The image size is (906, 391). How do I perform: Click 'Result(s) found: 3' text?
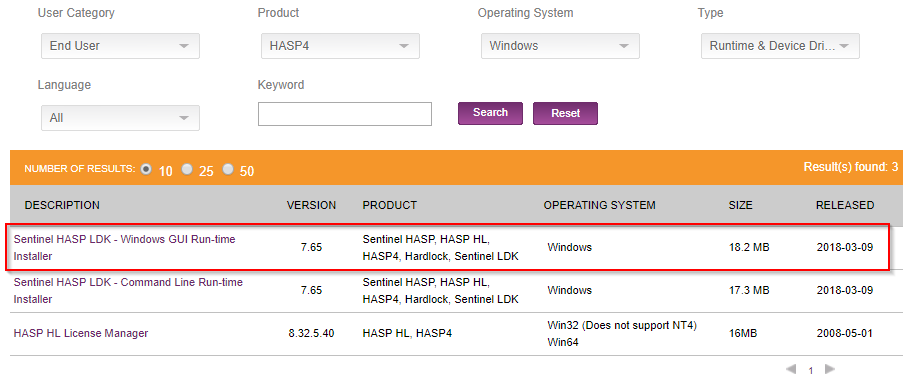tap(851, 167)
